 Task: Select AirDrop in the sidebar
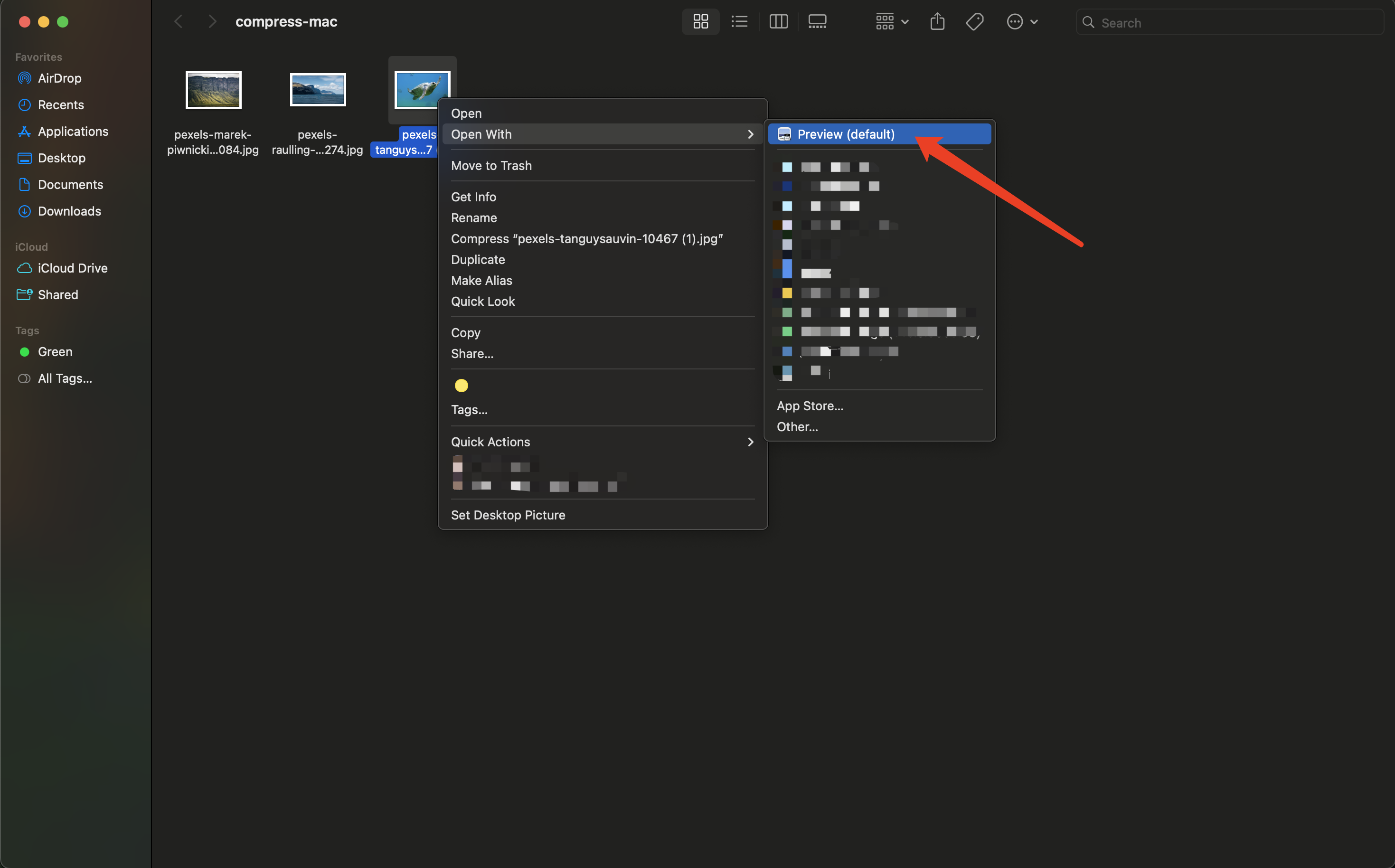click(x=58, y=78)
